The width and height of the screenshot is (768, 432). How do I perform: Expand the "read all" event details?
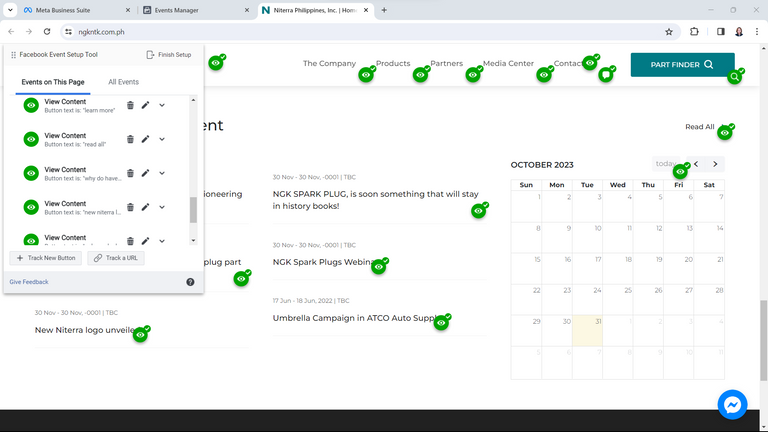(x=162, y=139)
